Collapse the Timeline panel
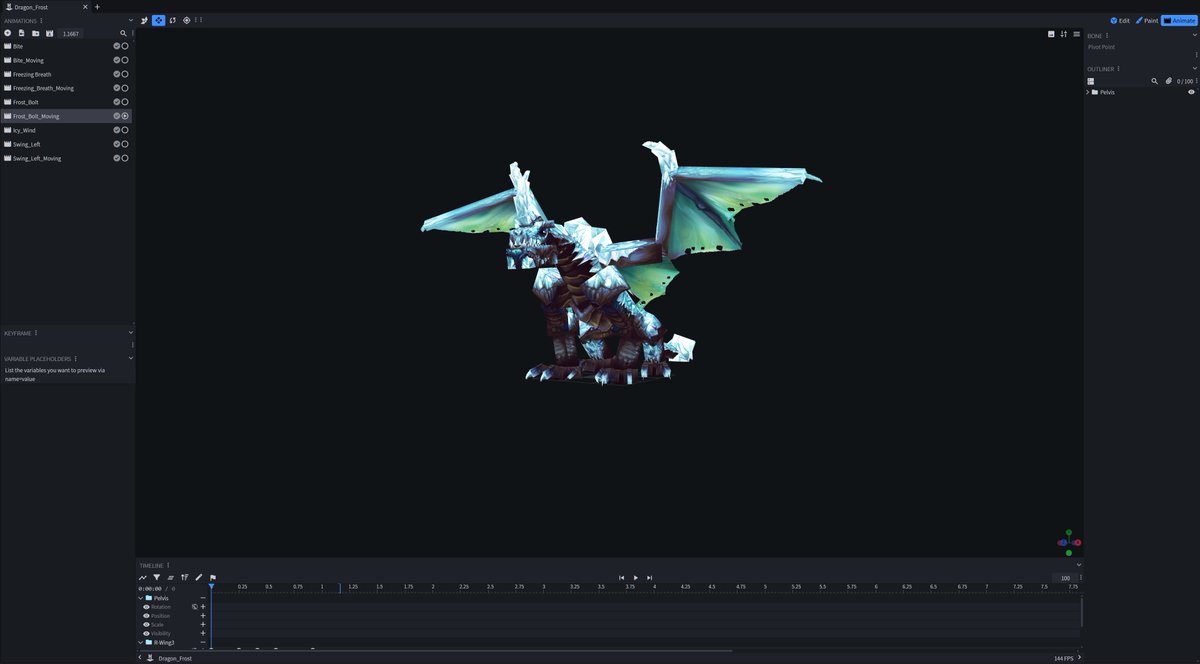1200x664 pixels. tap(1079, 565)
